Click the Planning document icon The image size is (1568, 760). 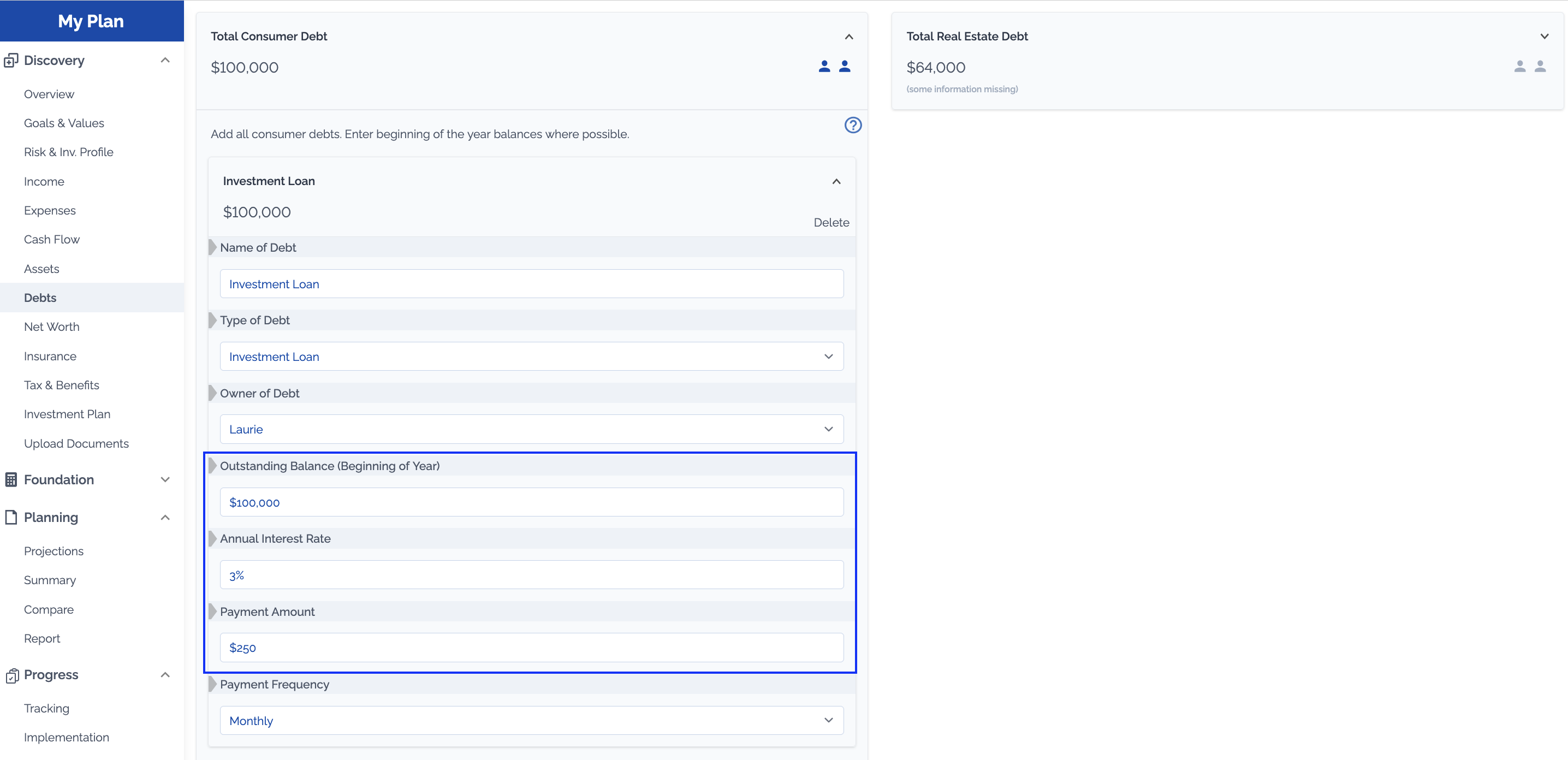11,517
